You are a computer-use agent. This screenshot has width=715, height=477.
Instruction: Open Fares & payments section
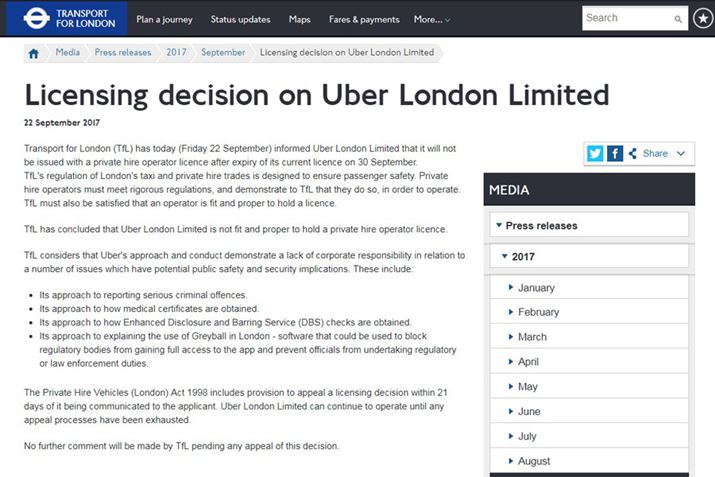[x=365, y=19]
